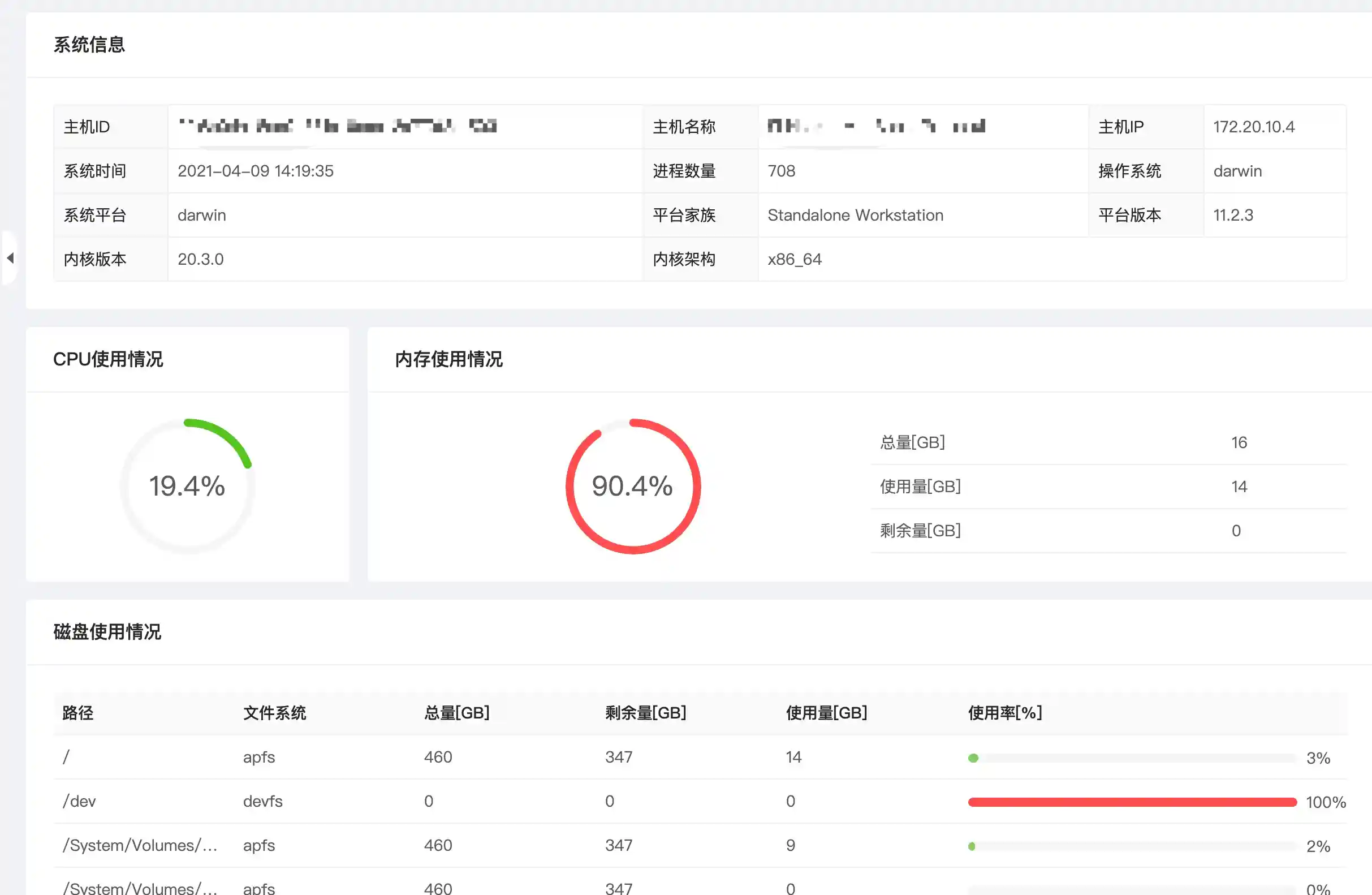
Task: Click the 系统信息 section title
Action: 89,44
